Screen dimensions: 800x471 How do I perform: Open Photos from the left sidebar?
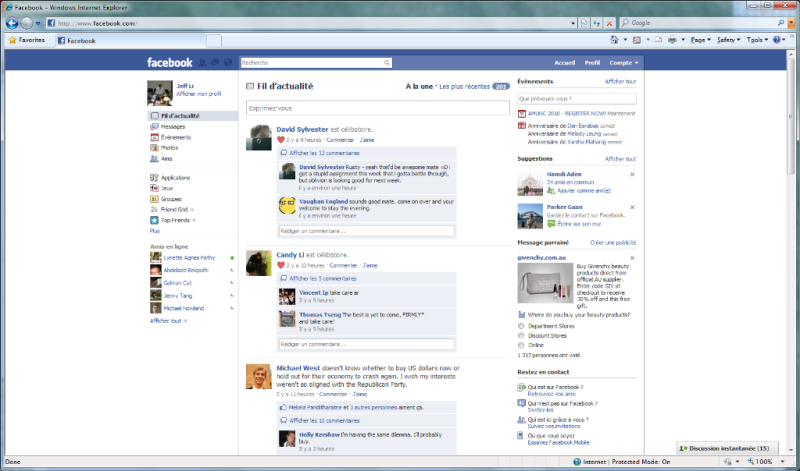click(170, 147)
